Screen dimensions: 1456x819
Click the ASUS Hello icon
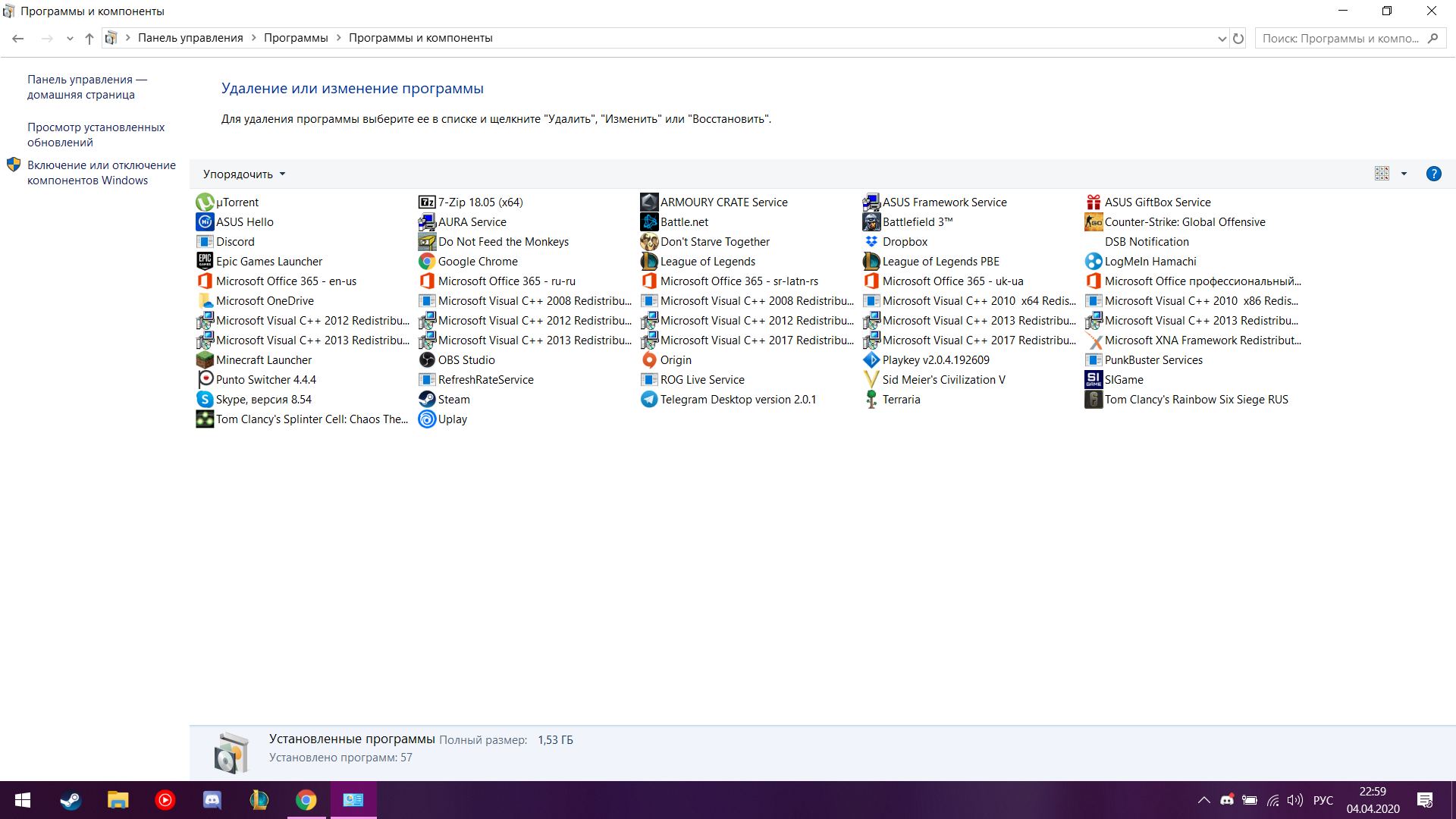[205, 222]
